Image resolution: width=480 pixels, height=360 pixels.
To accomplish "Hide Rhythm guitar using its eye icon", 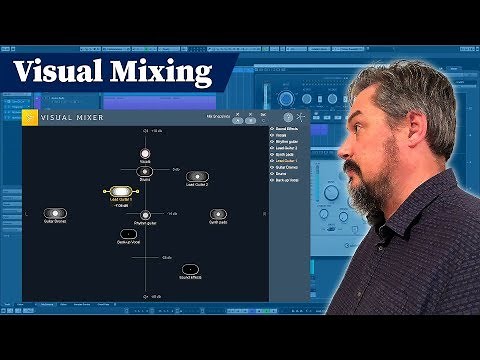I will tap(272, 142).
